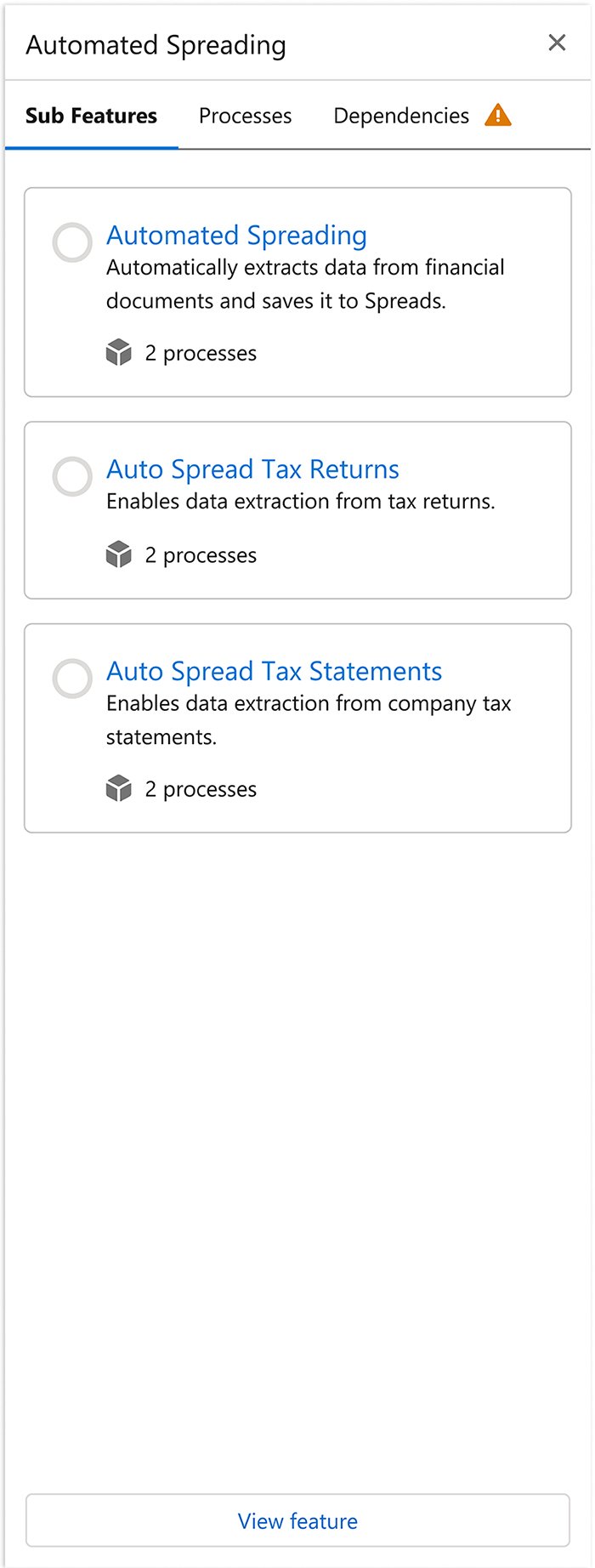Click "2 processes" under Automated Spreading description
Image resolution: width=595 pixels, height=1568 pixels.
pos(201,353)
